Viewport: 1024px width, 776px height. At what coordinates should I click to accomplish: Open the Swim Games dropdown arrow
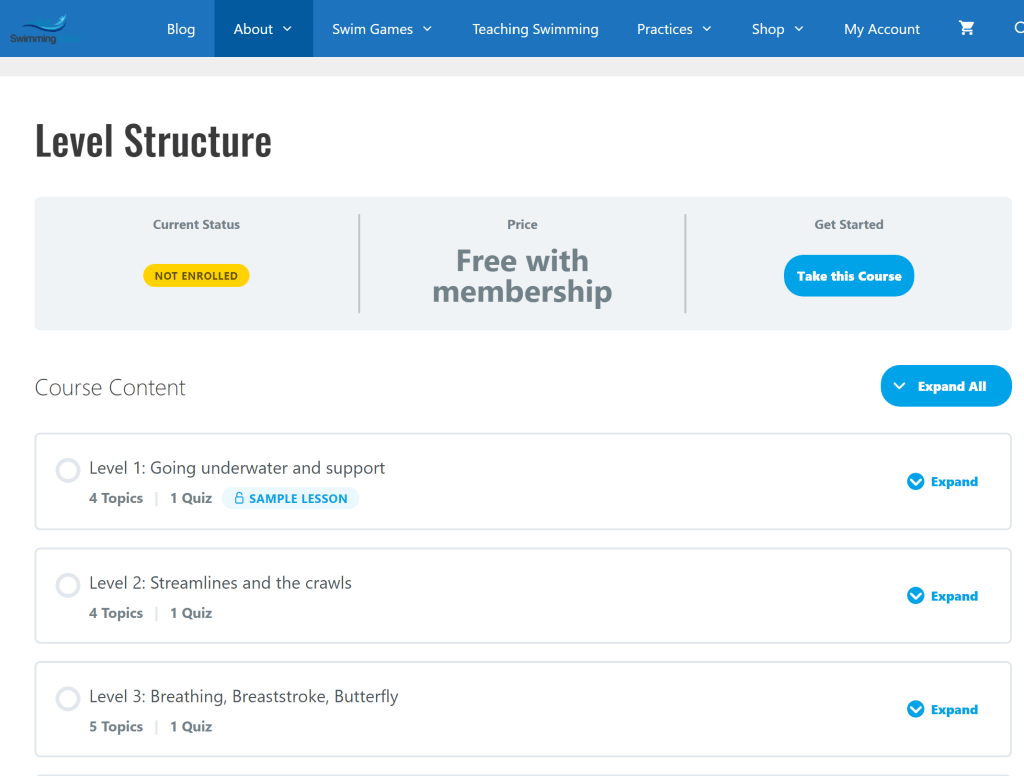428,29
